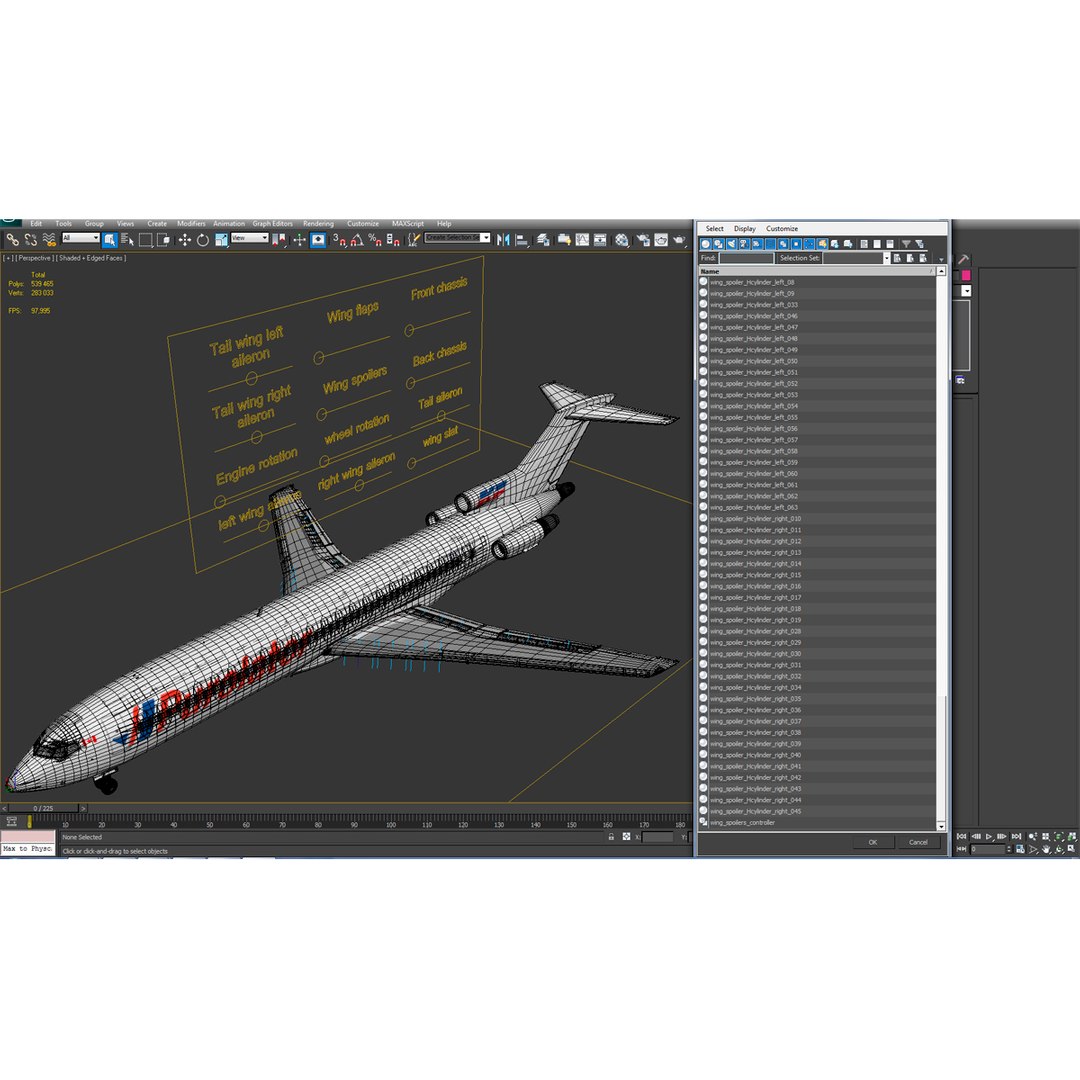Viewport: 1080px width, 1080px height.
Task: Open Render Setup icon
Action: (x=643, y=239)
